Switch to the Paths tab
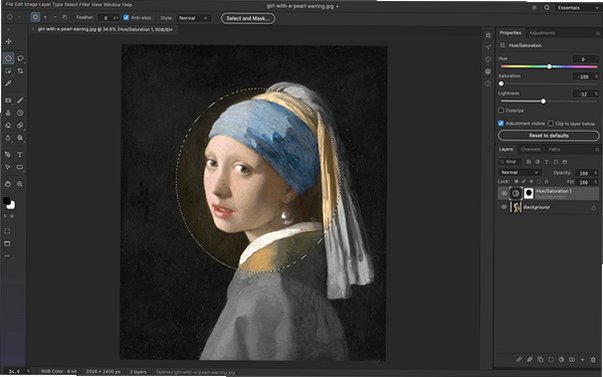 (554, 149)
